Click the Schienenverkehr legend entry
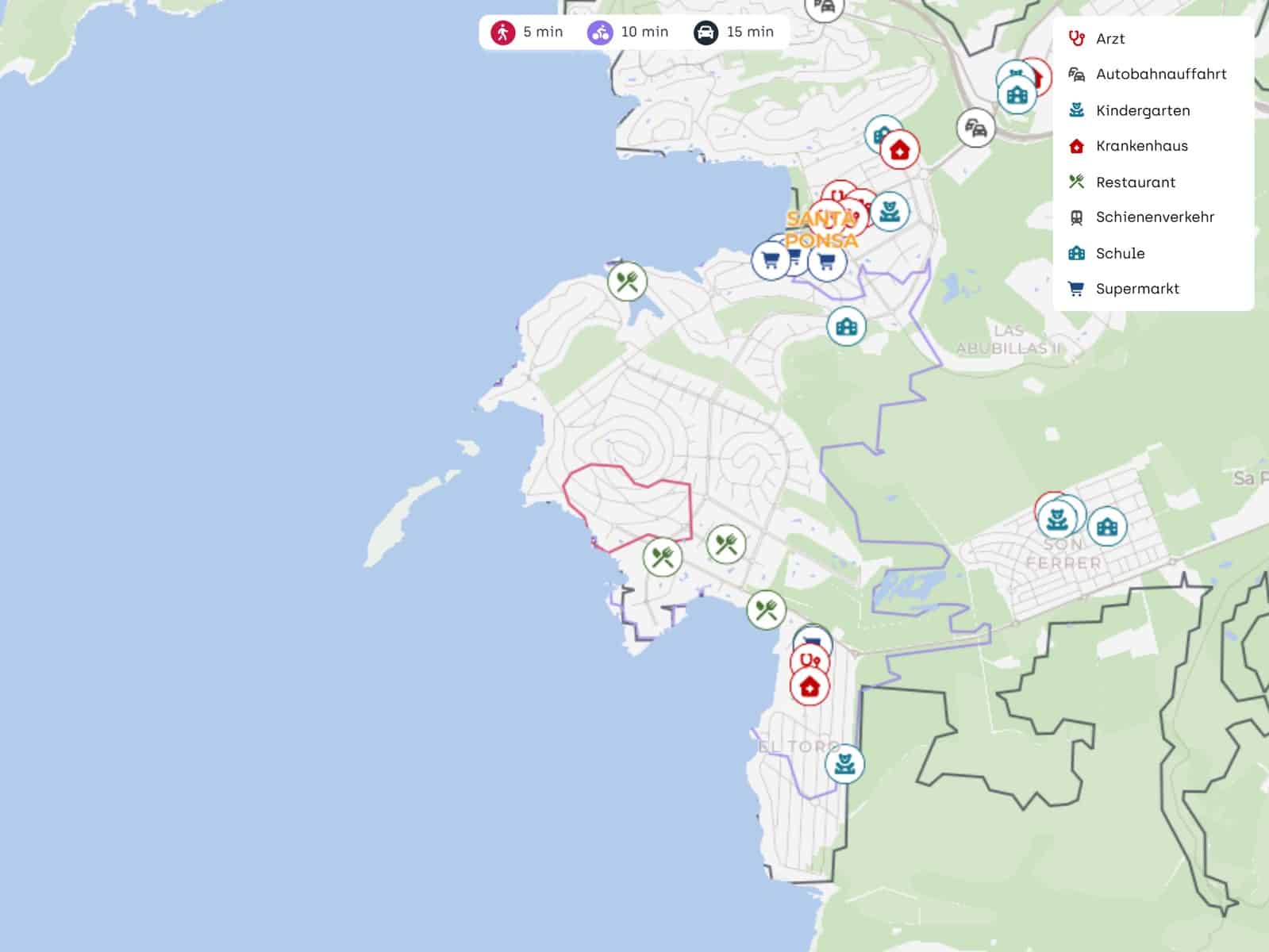Image resolution: width=1269 pixels, height=952 pixels. [x=1154, y=217]
